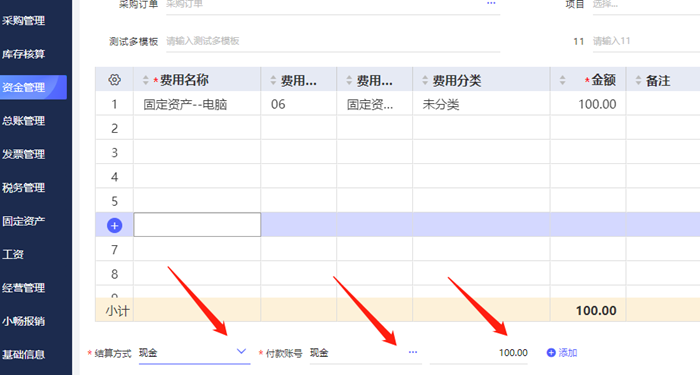Viewport: 700px width, 375px height.
Task: Click the payment amount 100.00 field
Action: coord(479,353)
